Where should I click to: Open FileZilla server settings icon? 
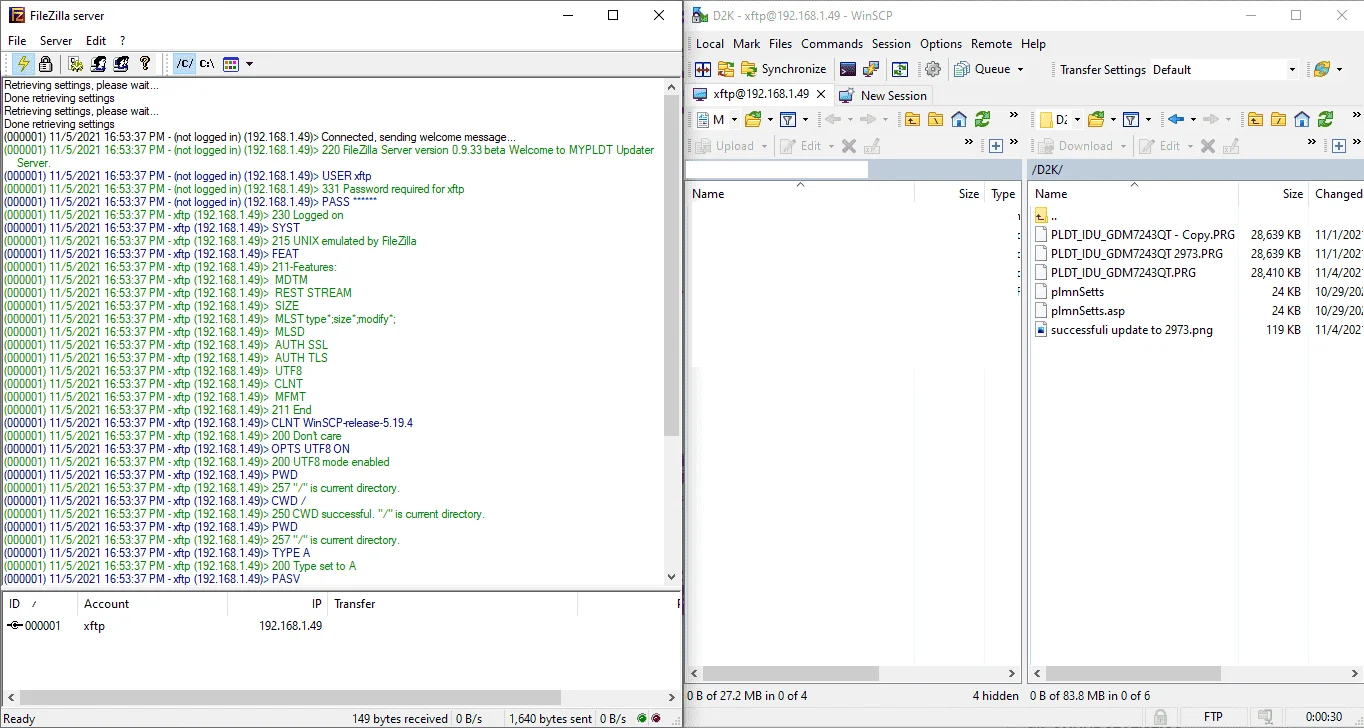76,64
